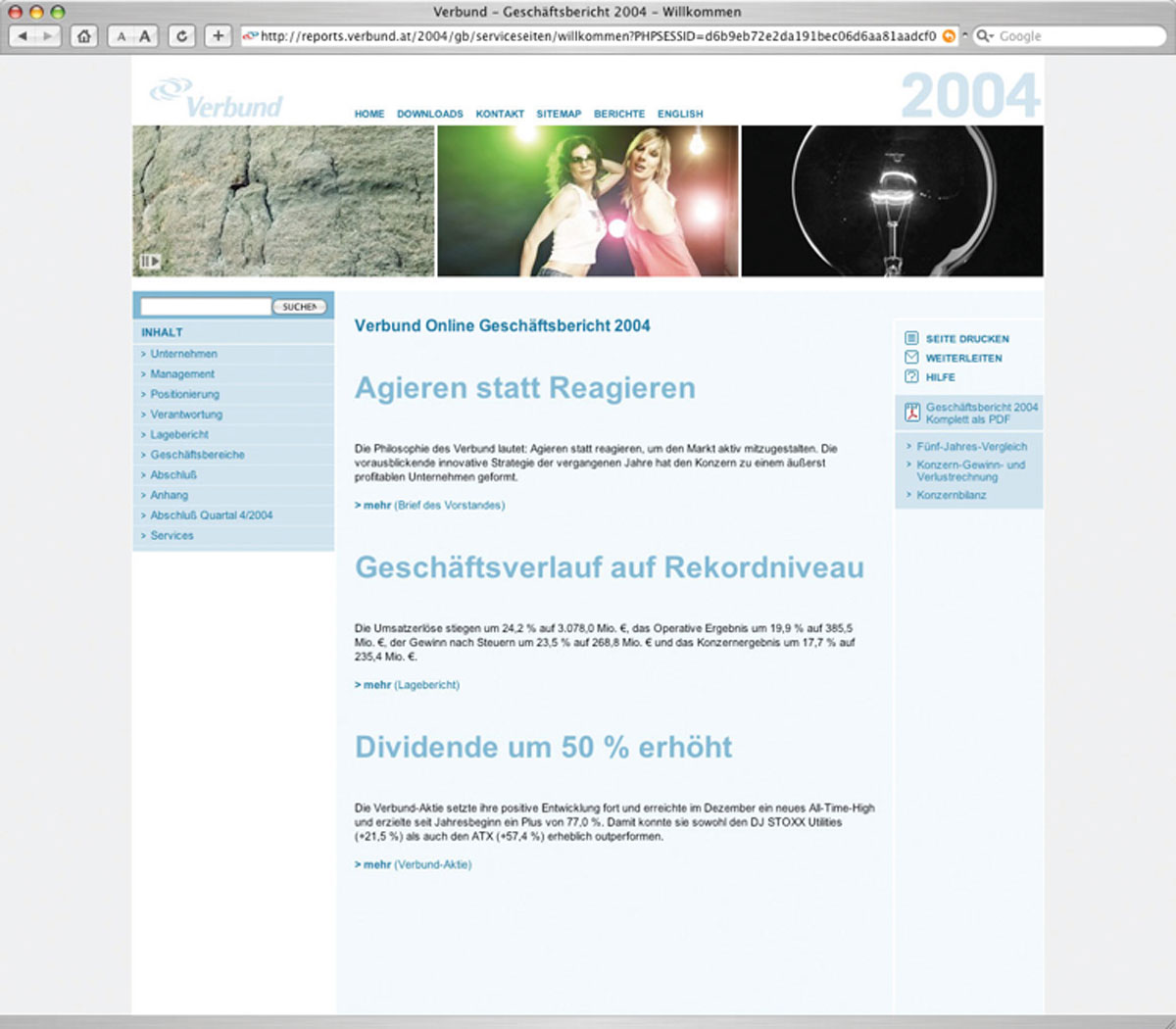Expand the Unternehmen section in sidebar
This screenshot has width=1176, height=1029.
[x=183, y=354]
